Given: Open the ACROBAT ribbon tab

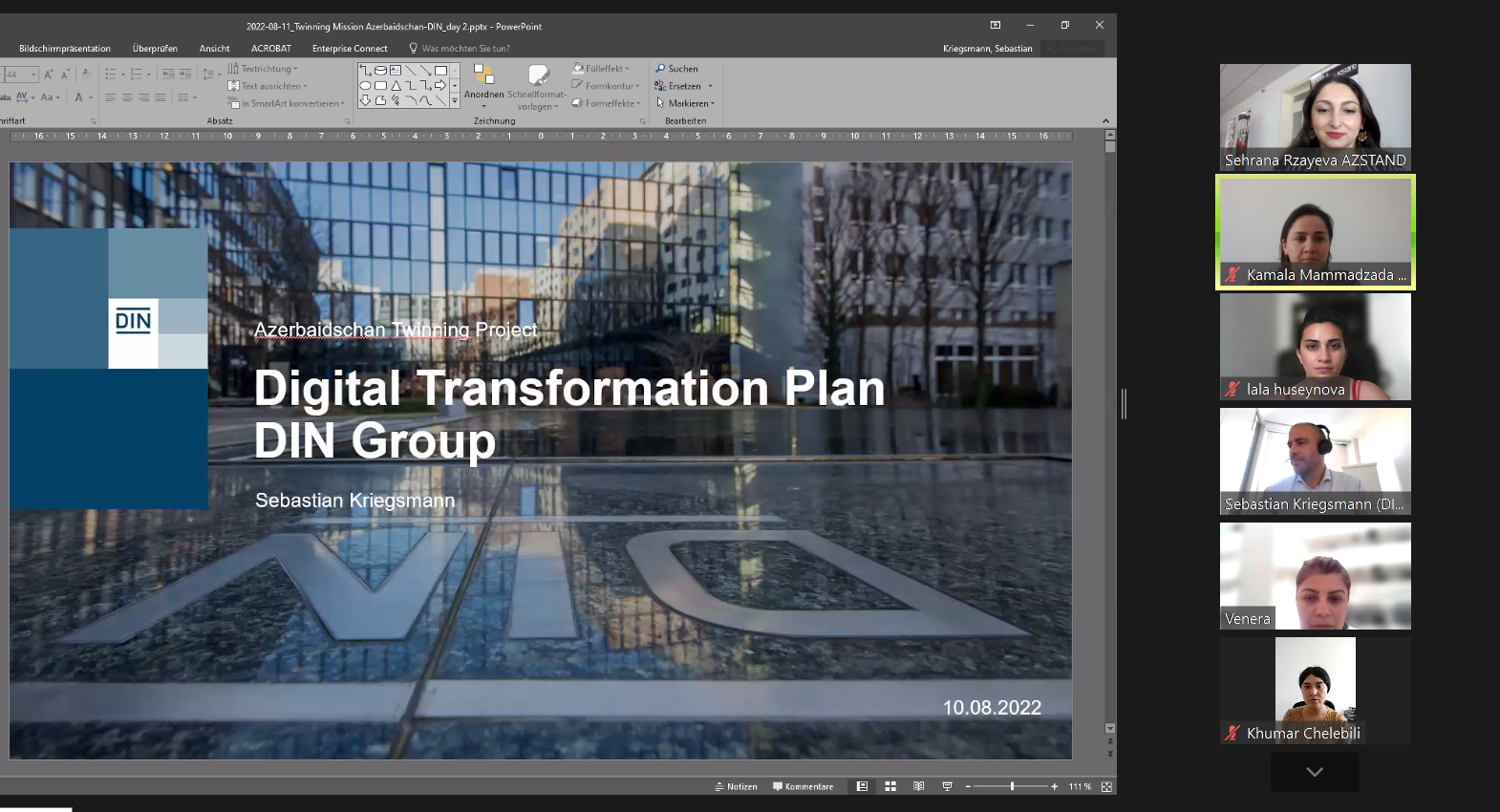Looking at the screenshot, I should point(271,49).
